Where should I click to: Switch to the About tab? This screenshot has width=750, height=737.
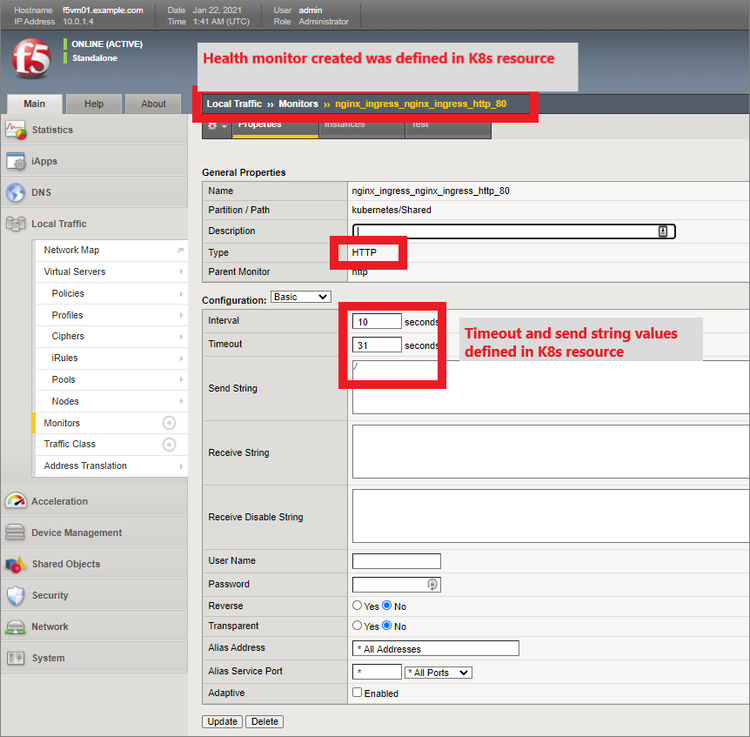coord(153,104)
